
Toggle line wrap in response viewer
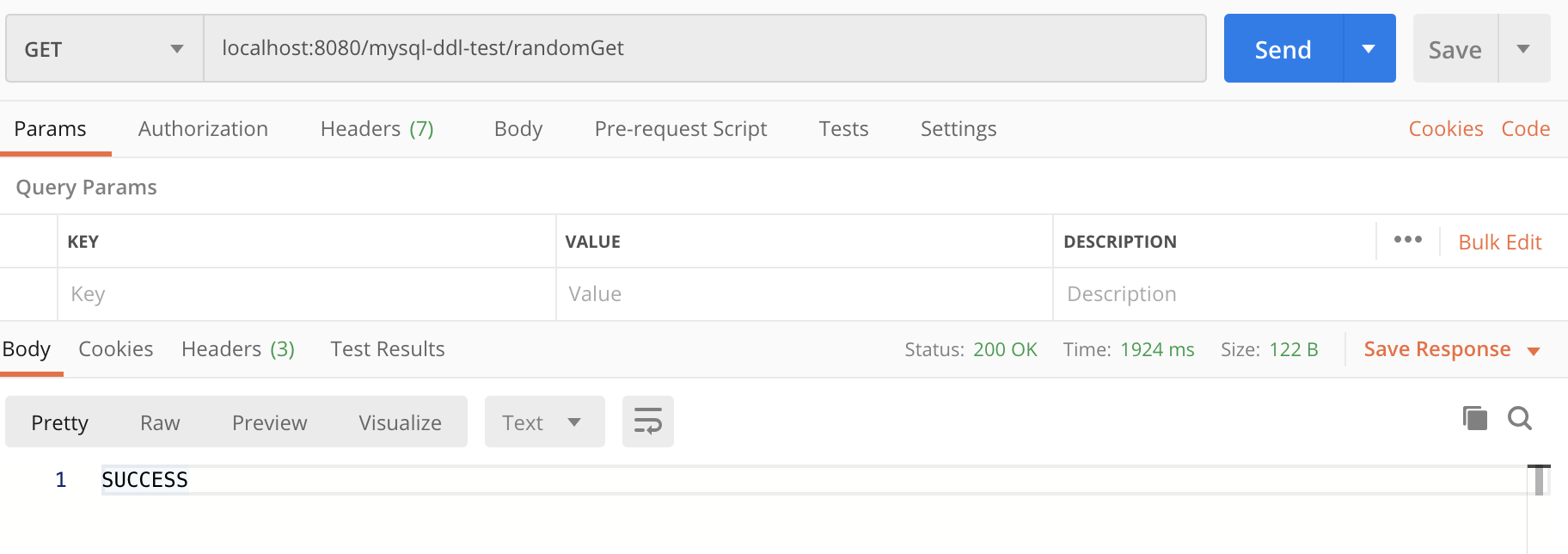pyautogui.click(x=647, y=422)
